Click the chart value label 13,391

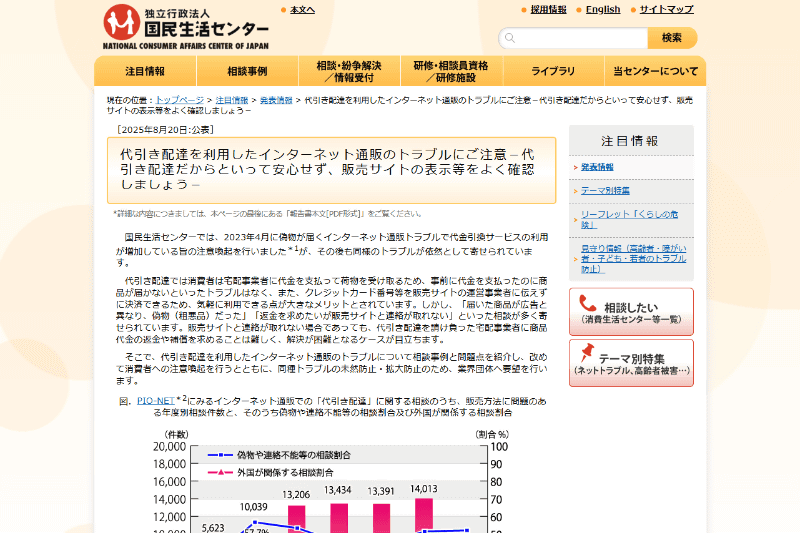click(381, 491)
